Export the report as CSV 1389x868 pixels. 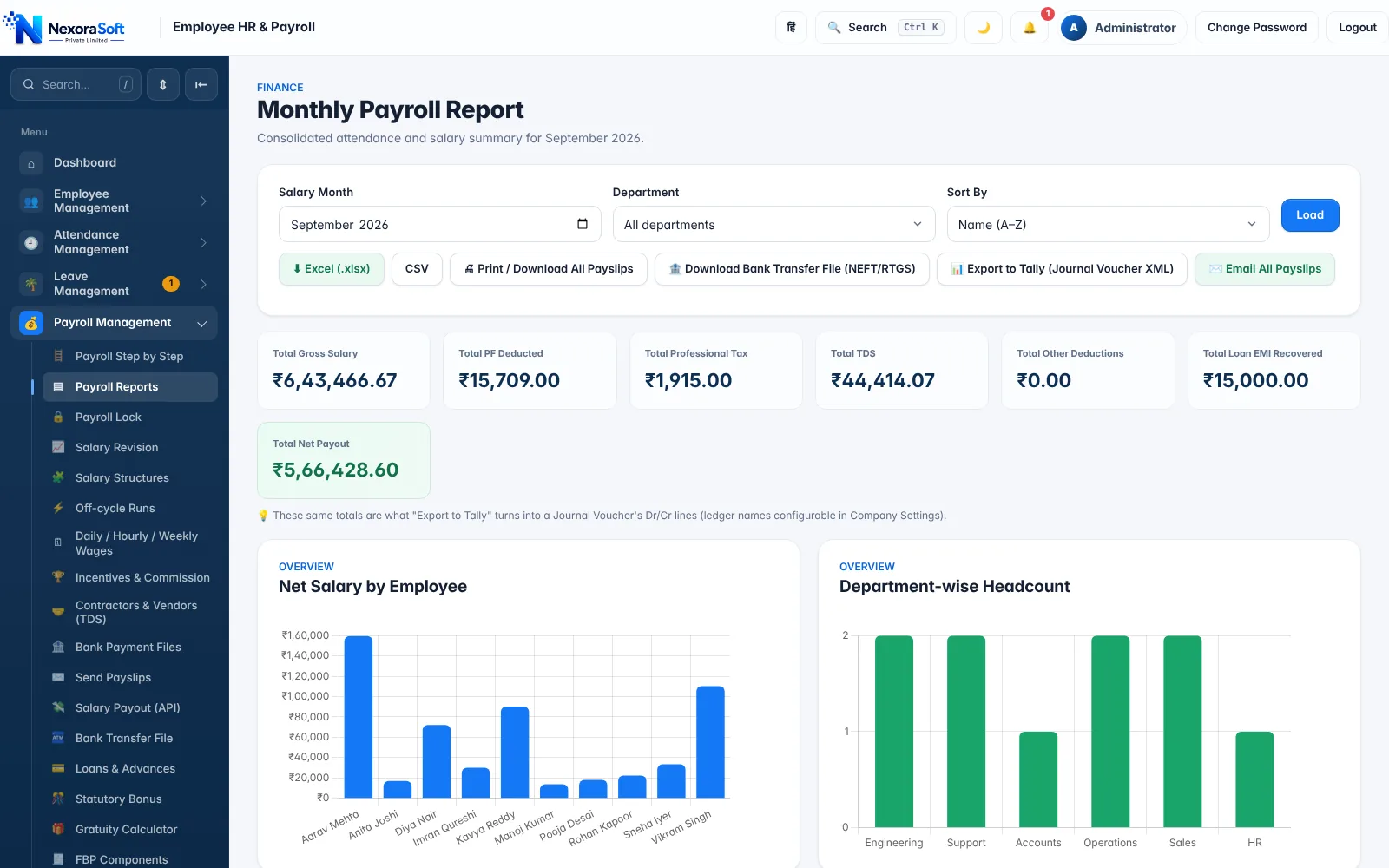click(417, 269)
